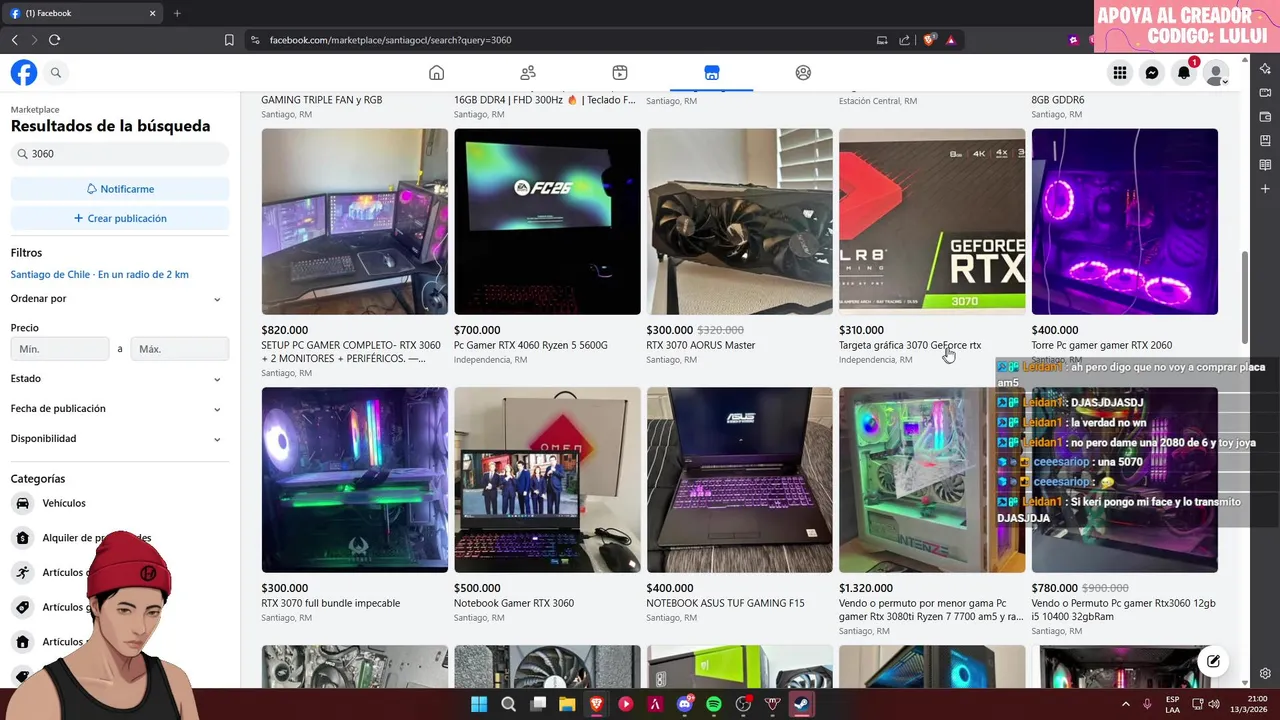Open the GeForce RTX 3070 box photo
The height and width of the screenshot is (720, 1280).
click(932, 221)
